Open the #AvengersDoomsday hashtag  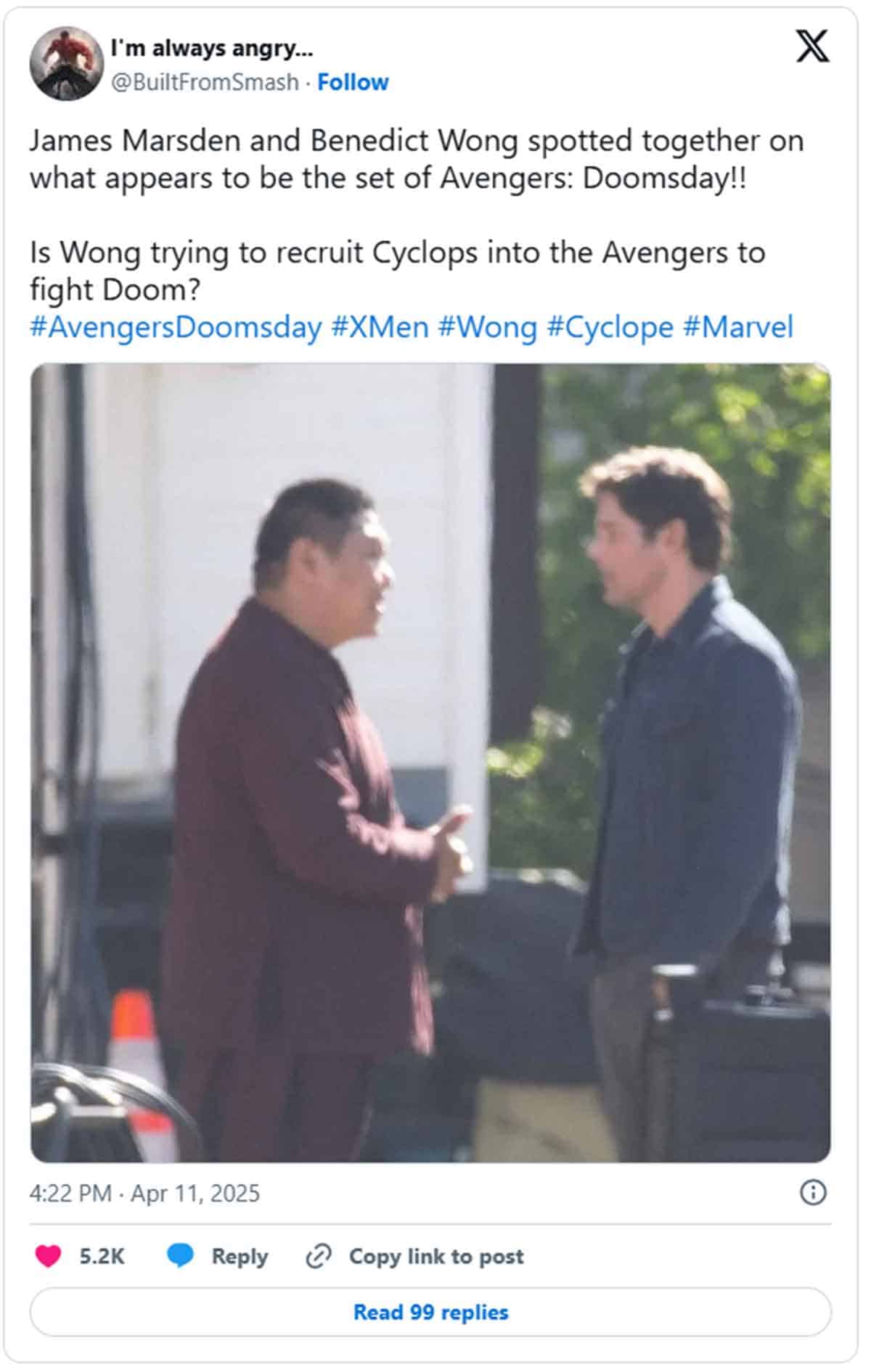[x=176, y=327]
